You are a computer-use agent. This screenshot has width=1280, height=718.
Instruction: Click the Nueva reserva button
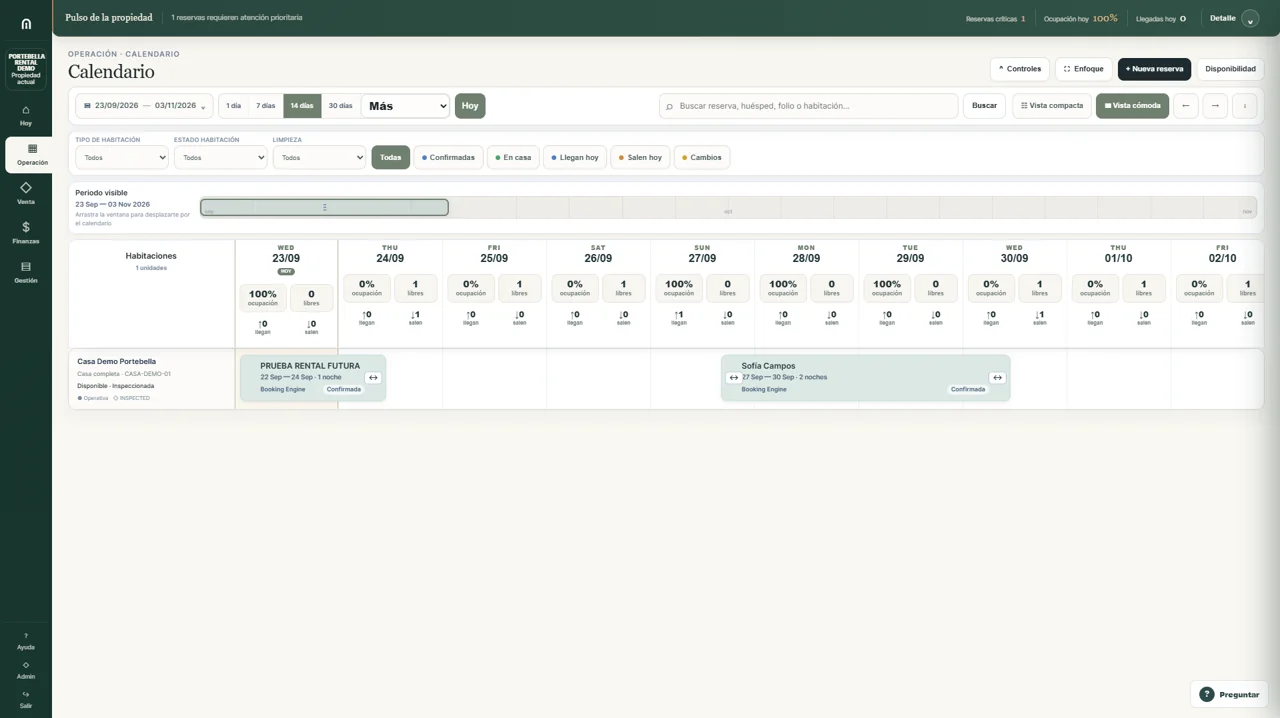(1154, 69)
